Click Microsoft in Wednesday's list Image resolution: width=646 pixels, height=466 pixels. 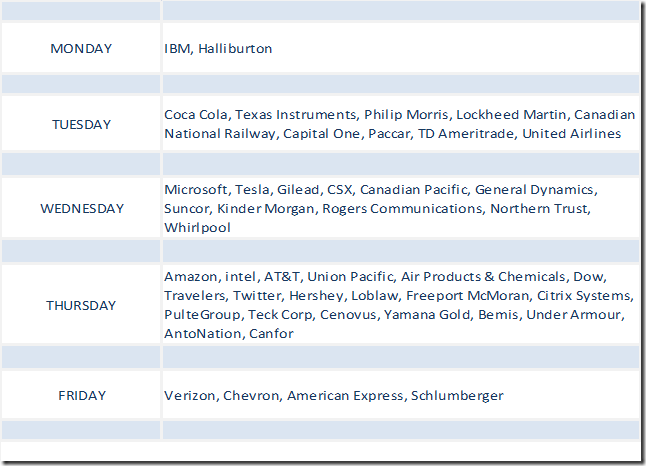[x=196, y=190]
